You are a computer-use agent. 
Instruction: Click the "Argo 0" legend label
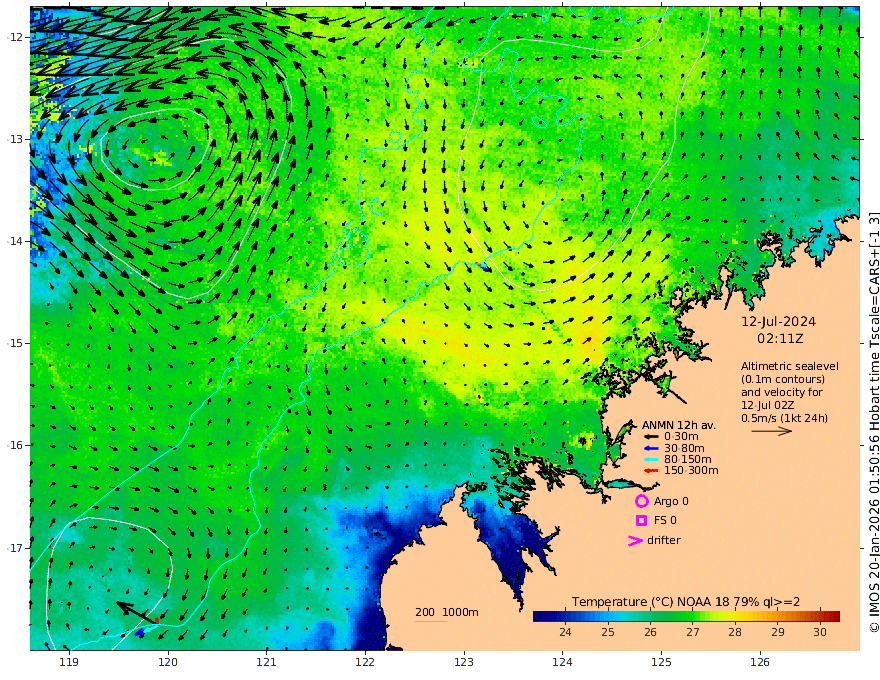[671, 501]
